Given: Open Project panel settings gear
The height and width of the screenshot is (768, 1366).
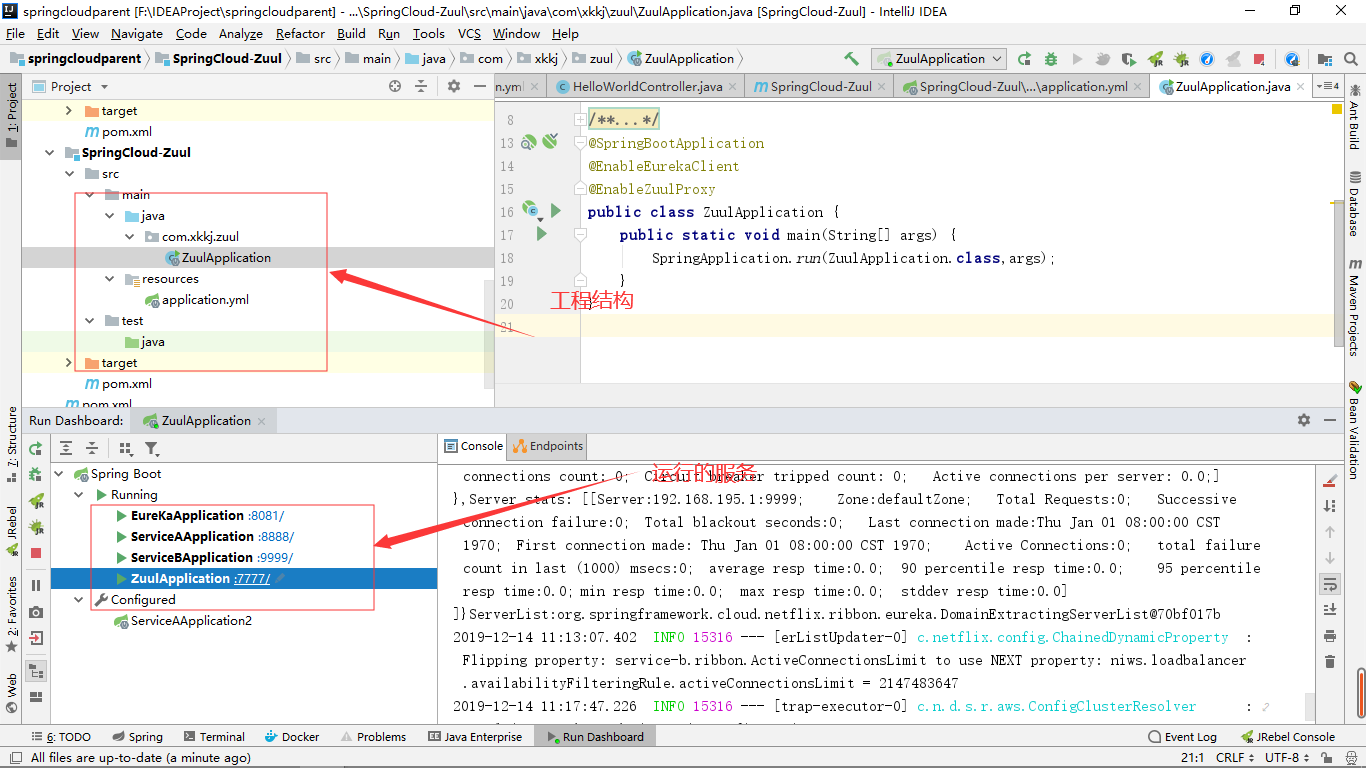Looking at the screenshot, I should [x=454, y=87].
